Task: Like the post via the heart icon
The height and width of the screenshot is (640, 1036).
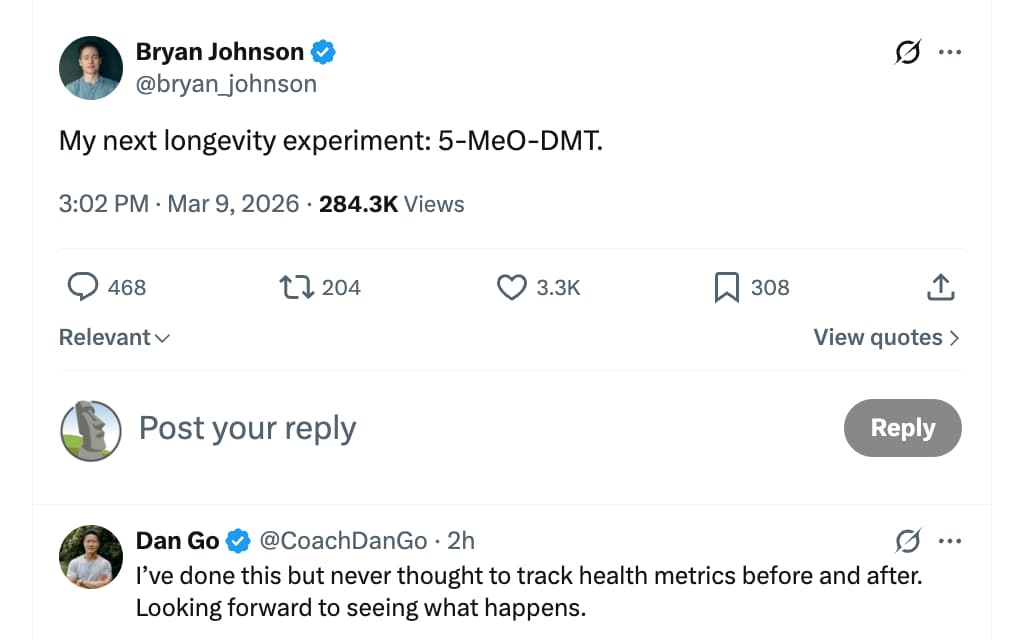Action: tap(512, 287)
